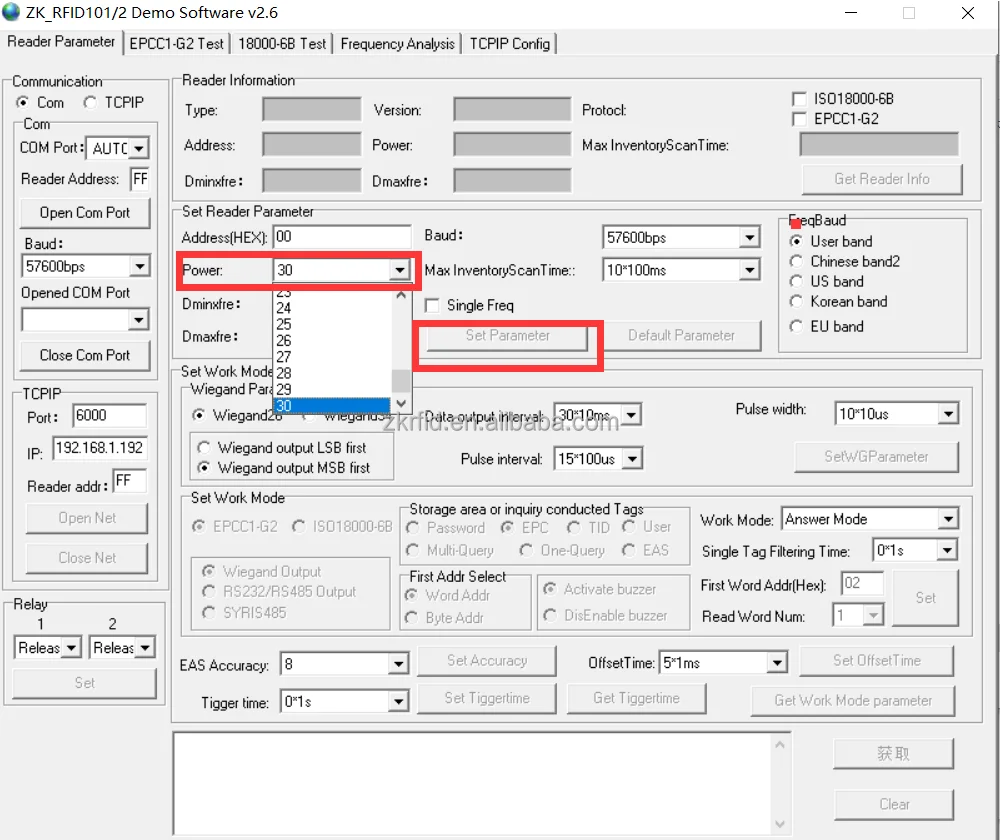Click the Default Parameter button

click(x=681, y=335)
